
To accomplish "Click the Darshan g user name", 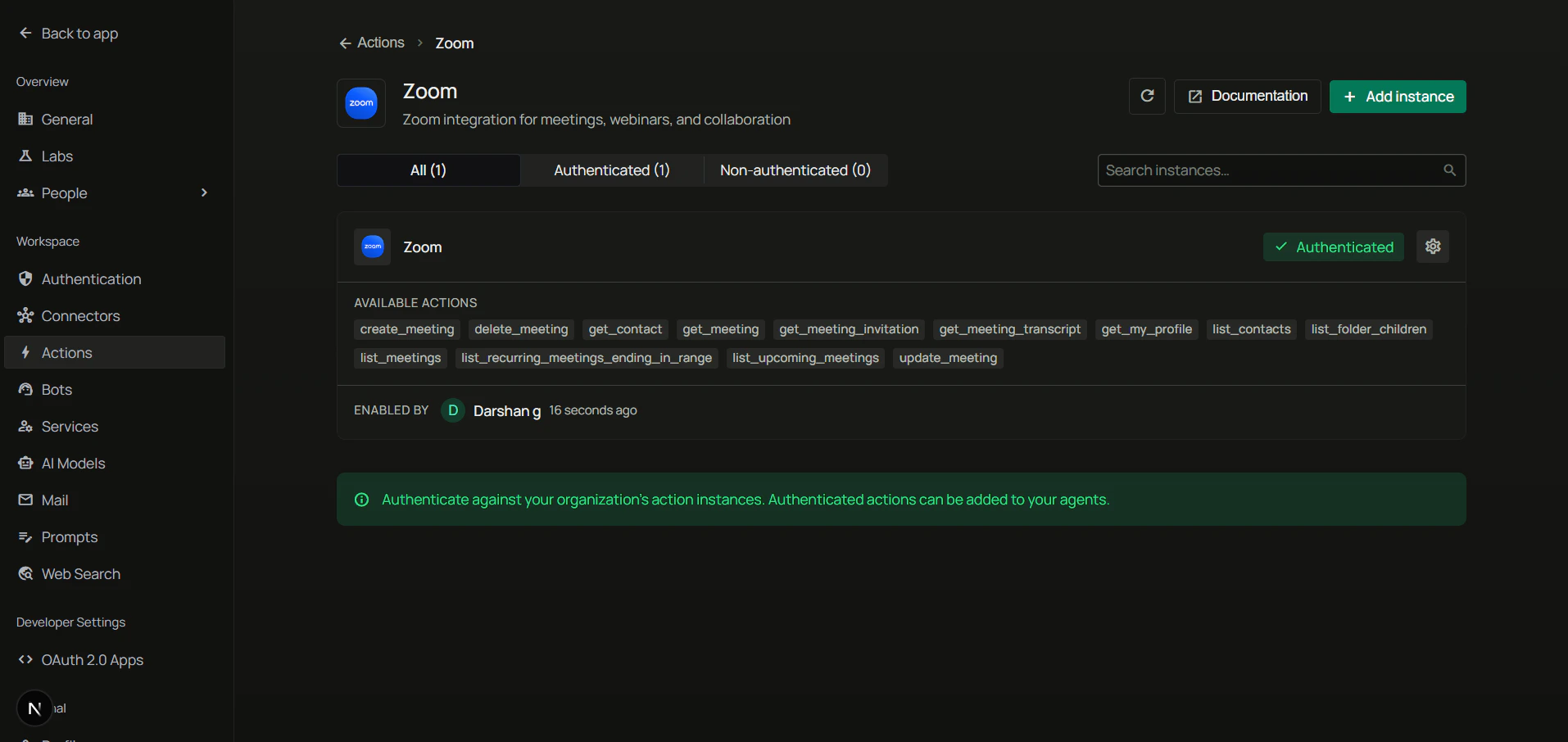I will 507,411.
